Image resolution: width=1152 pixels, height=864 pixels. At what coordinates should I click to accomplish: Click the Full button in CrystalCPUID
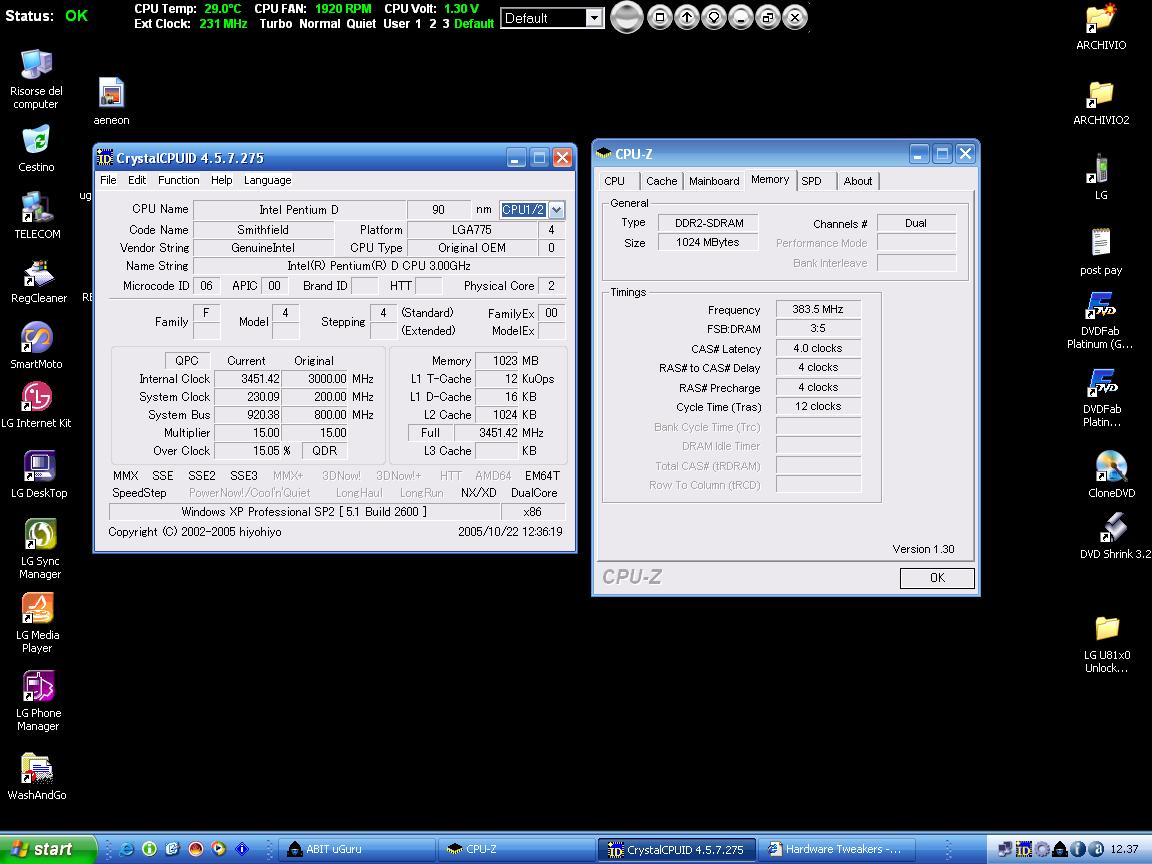pos(431,433)
